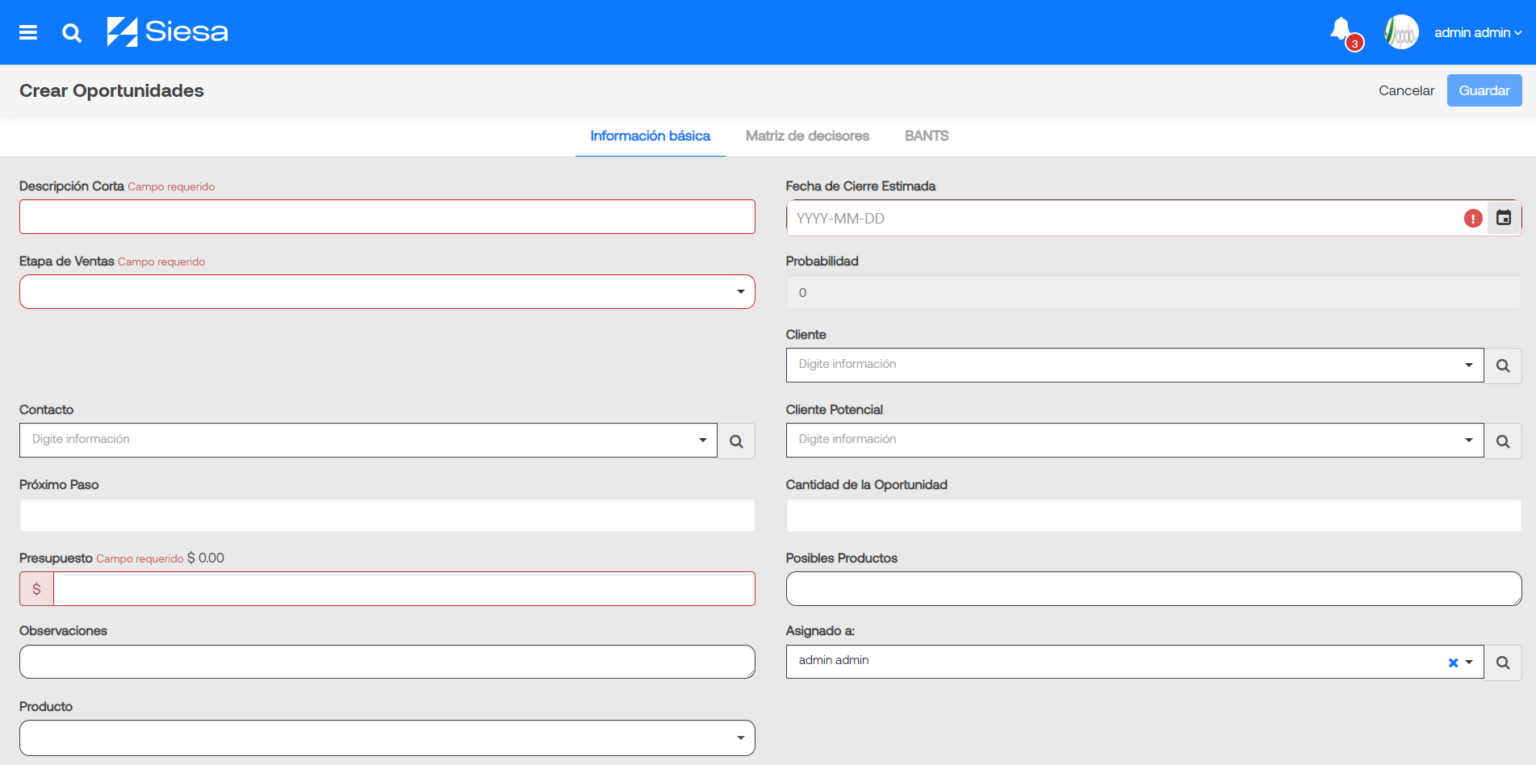Click the Crear Oportunidades page title
This screenshot has height=765, width=1536.
[x=112, y=91]
